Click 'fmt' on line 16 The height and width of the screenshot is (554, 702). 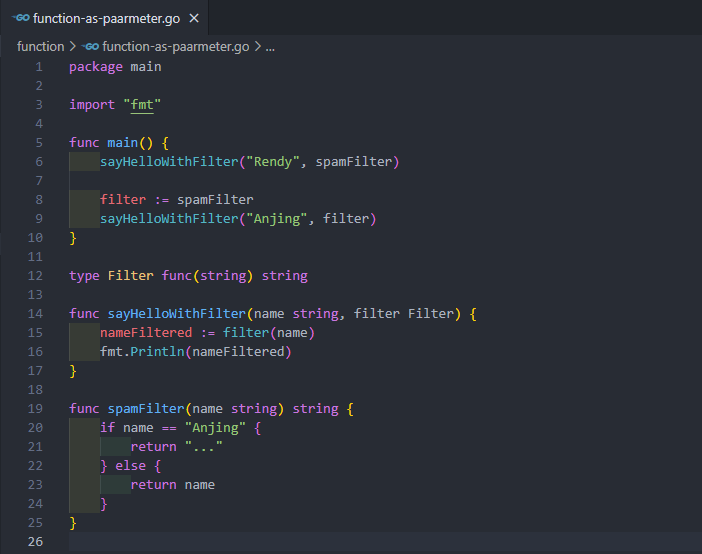click(111, 352)
